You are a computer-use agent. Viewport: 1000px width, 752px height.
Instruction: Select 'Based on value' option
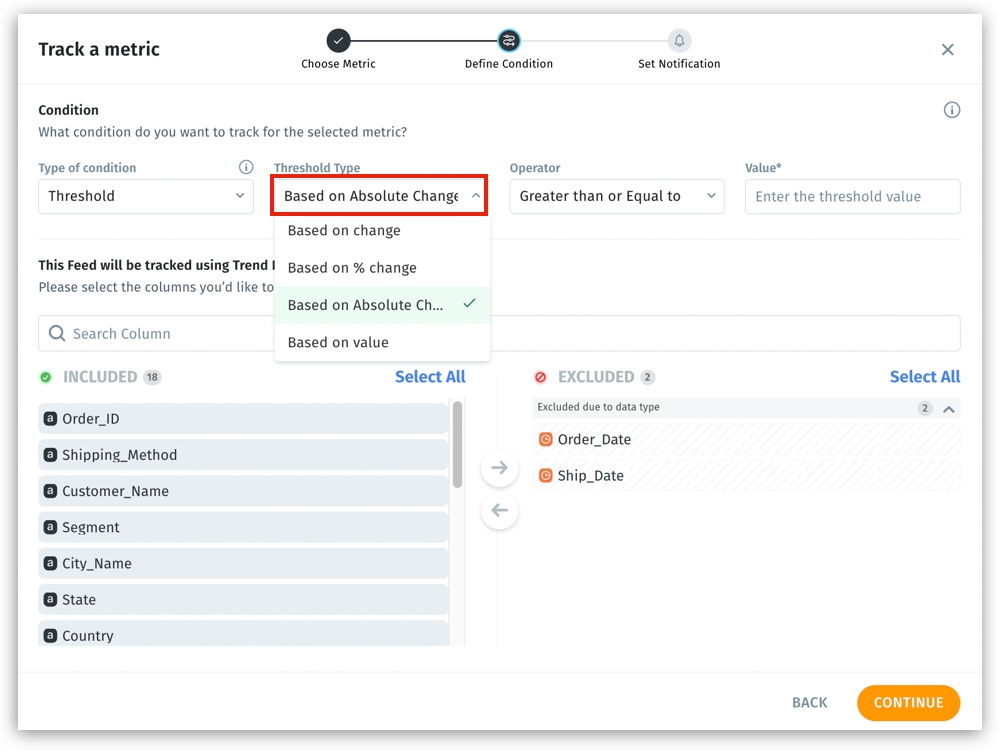click(338, 343)
